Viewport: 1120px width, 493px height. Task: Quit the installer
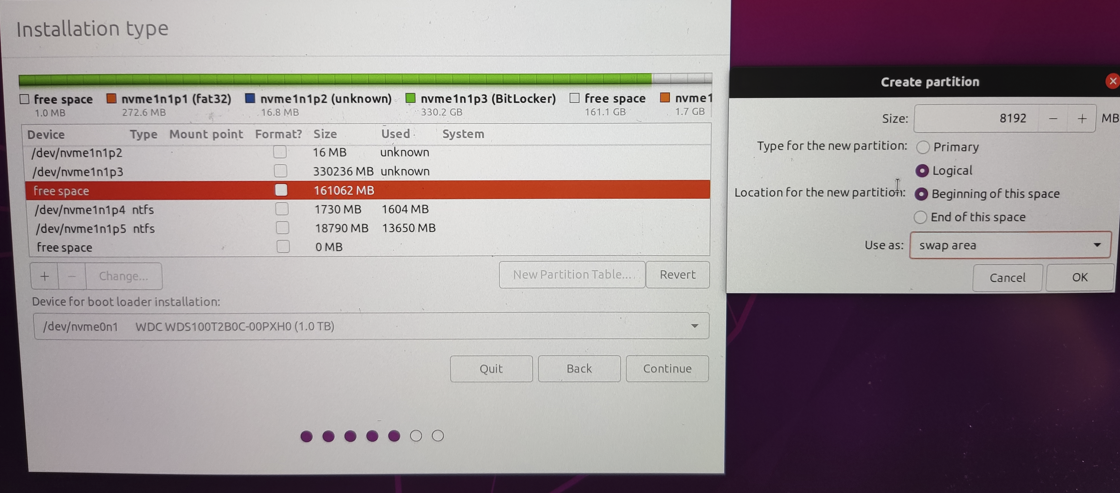(x=491, y=369)
